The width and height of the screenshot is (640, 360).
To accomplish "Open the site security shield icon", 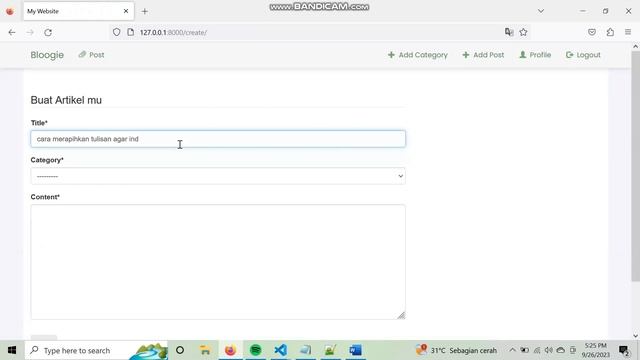I will (x=117, y=32).
